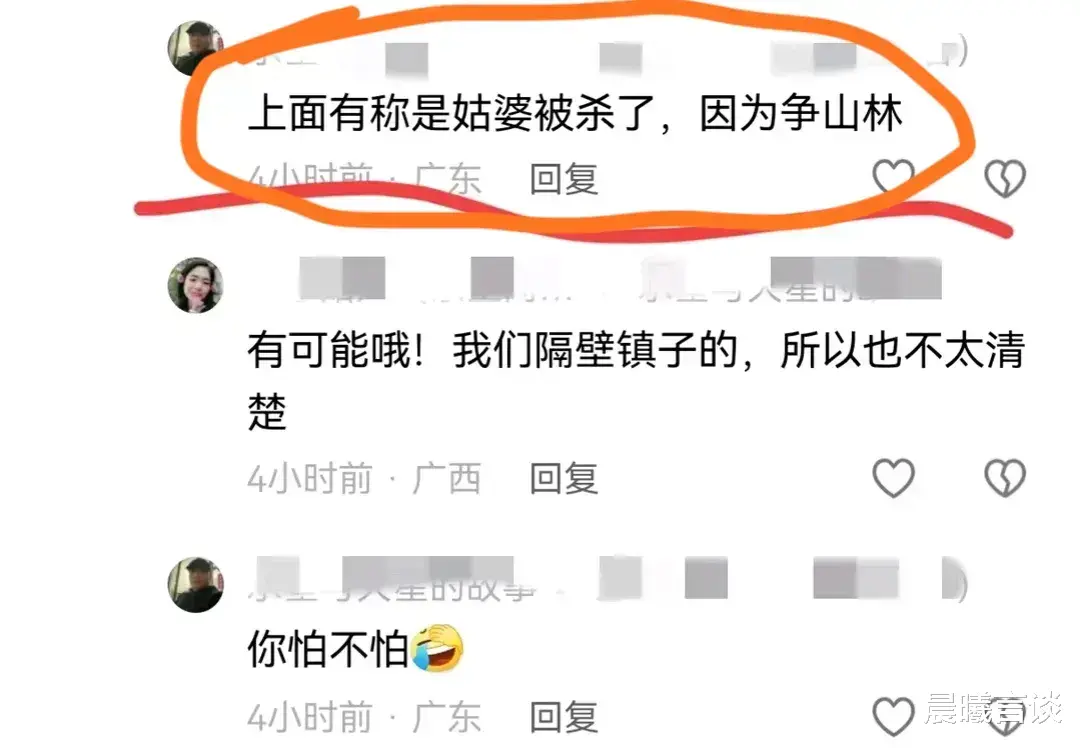Reply to the 因为争山林 comment
1080x748 pixels.
(x=563, y=179)
